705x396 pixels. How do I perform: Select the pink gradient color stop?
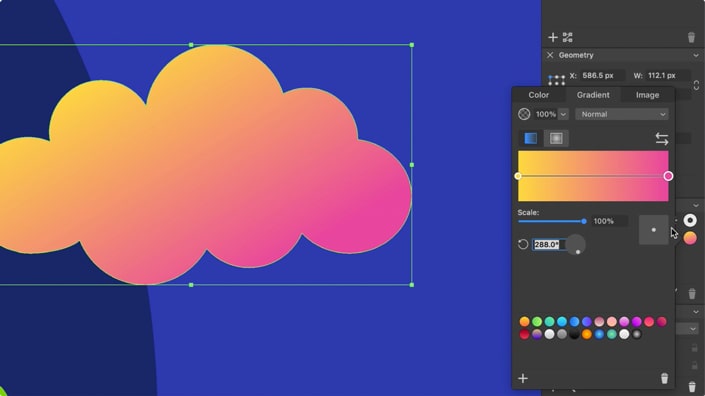[x=668, y=176]
